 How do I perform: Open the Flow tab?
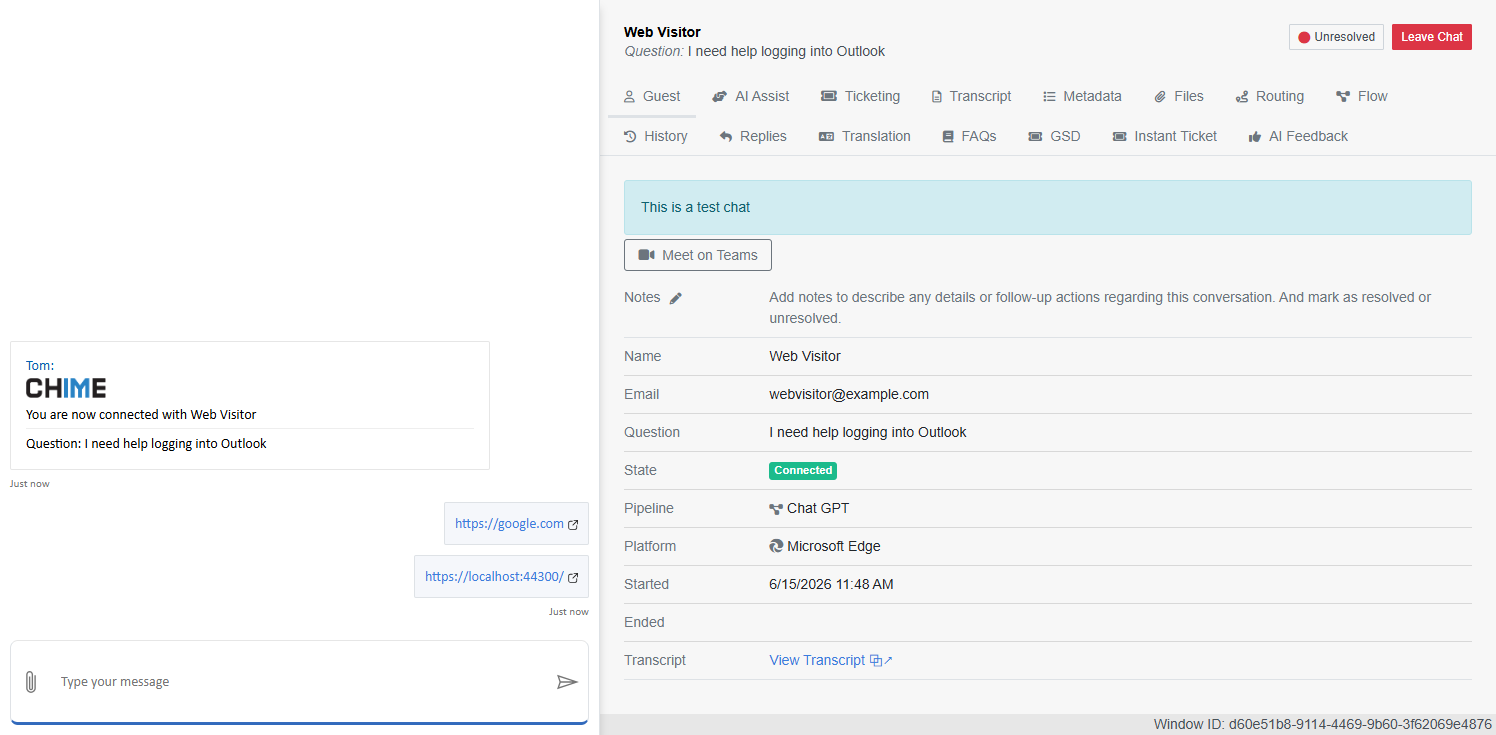pos(1362,96)
